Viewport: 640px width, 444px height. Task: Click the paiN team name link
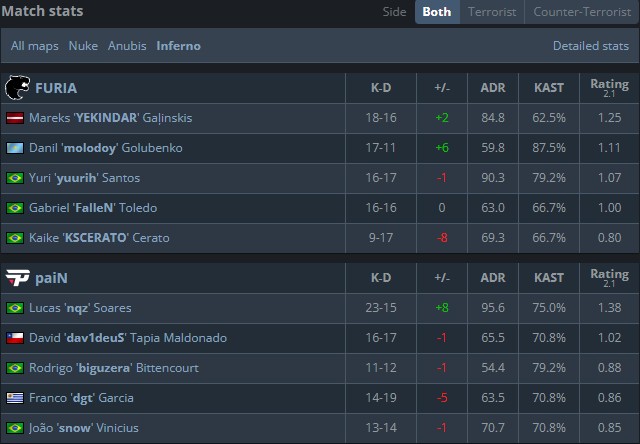(51, 278)
